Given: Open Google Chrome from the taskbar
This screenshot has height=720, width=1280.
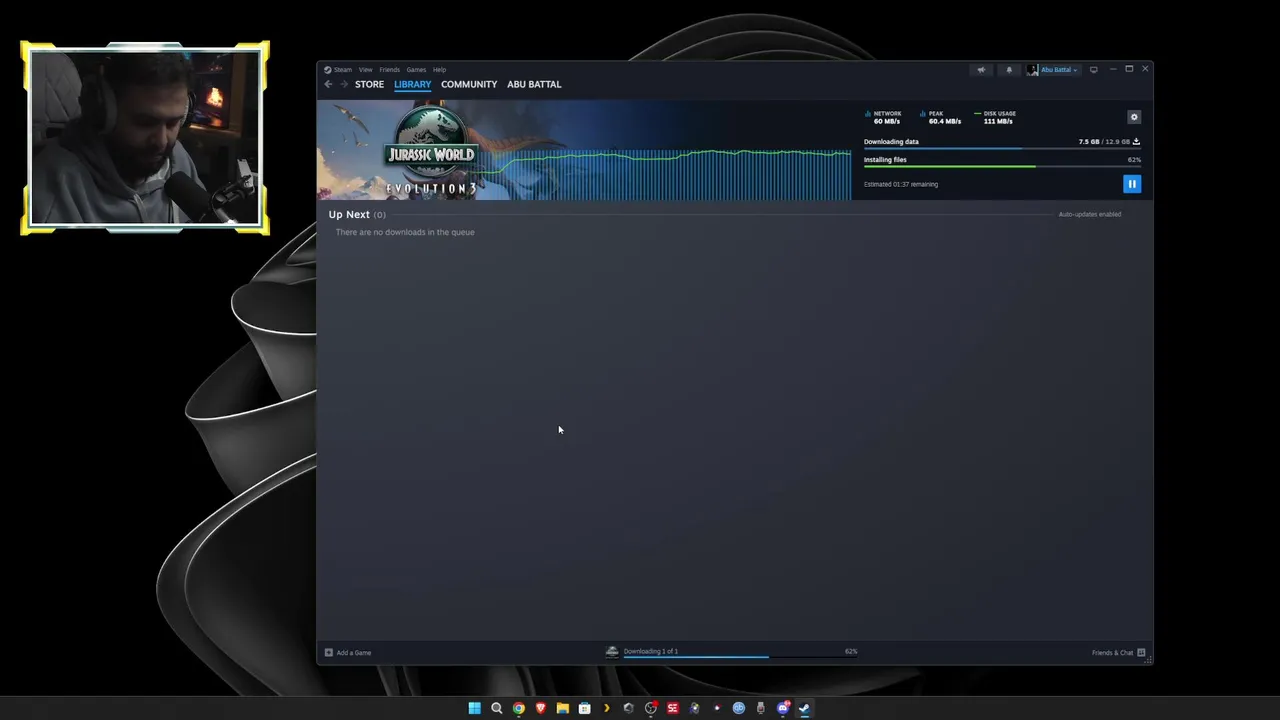Looking at the screenshot, I should click(x=518, y=708).
